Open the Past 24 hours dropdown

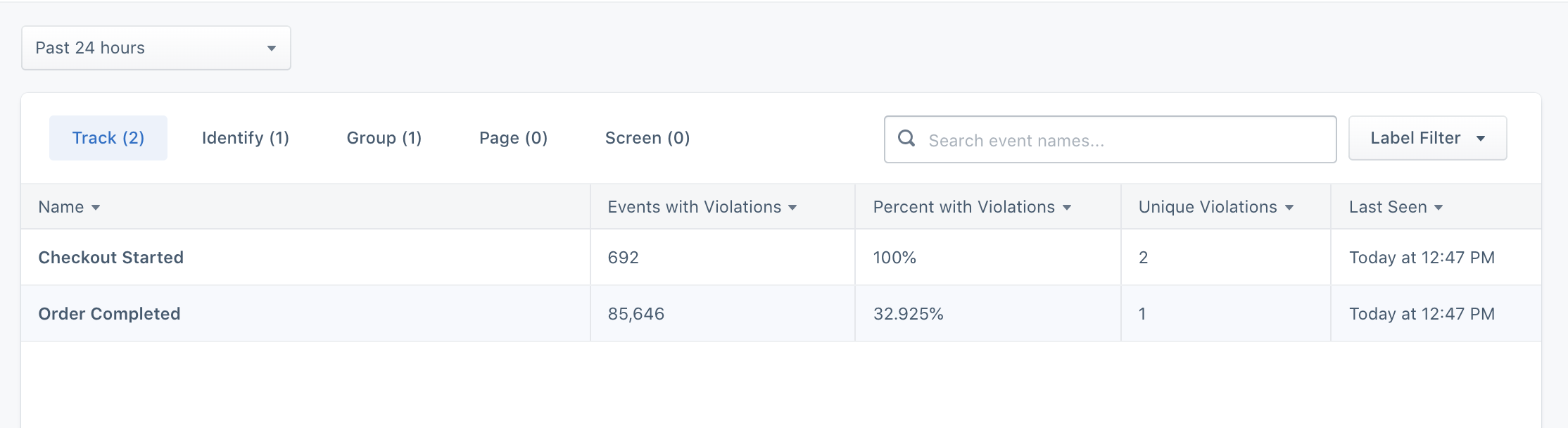point(156,48)
